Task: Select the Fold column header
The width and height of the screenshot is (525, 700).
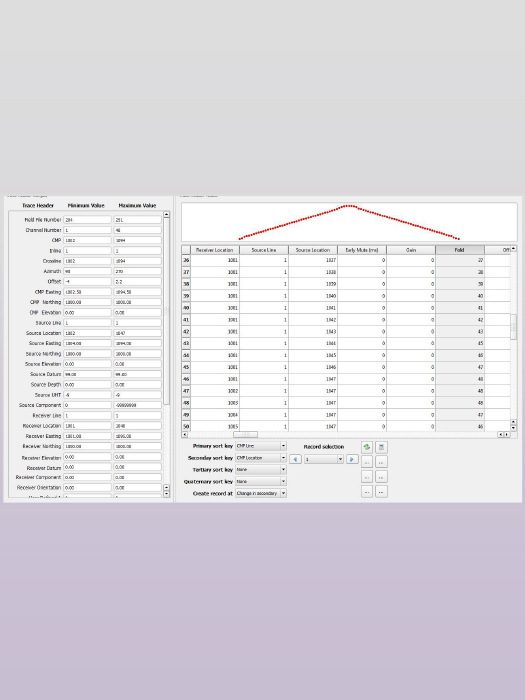Action: pos(460,250)
